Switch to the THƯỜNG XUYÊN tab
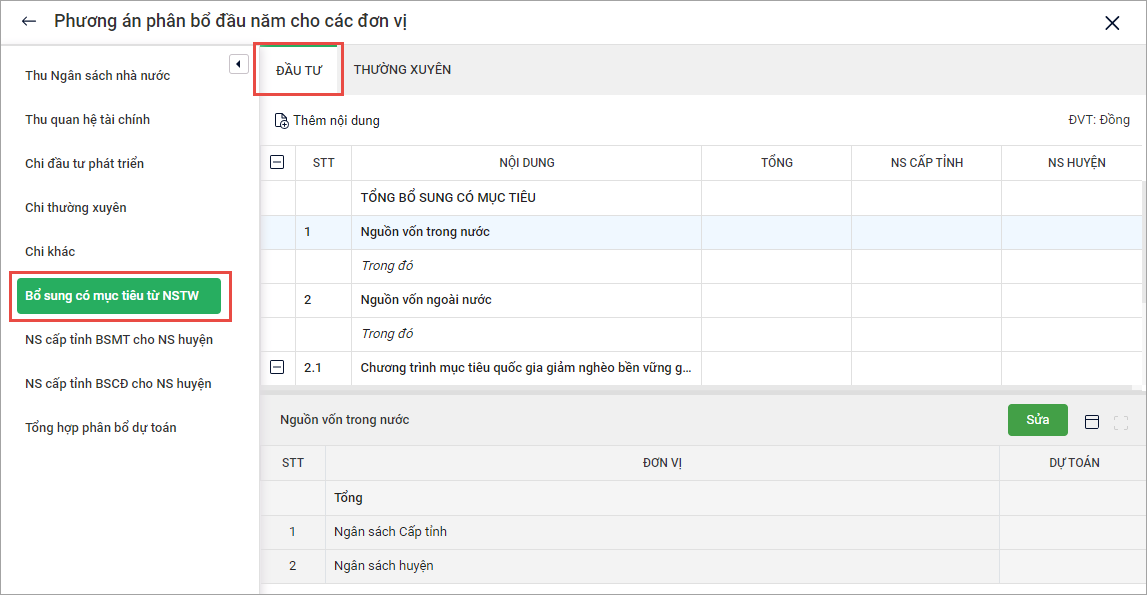Image resolution: width=1147 pixels, height=595 pixels. pos(402,70)
